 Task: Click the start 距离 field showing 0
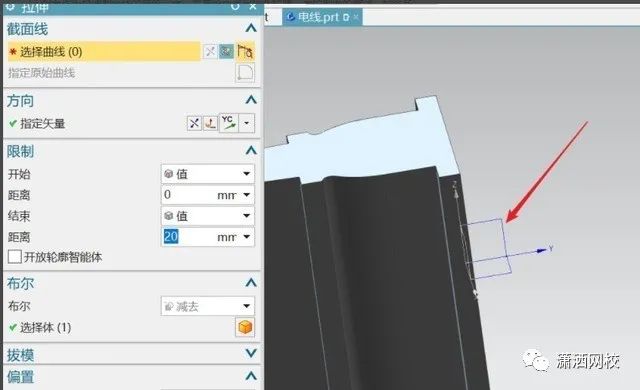tap(208, 195)
